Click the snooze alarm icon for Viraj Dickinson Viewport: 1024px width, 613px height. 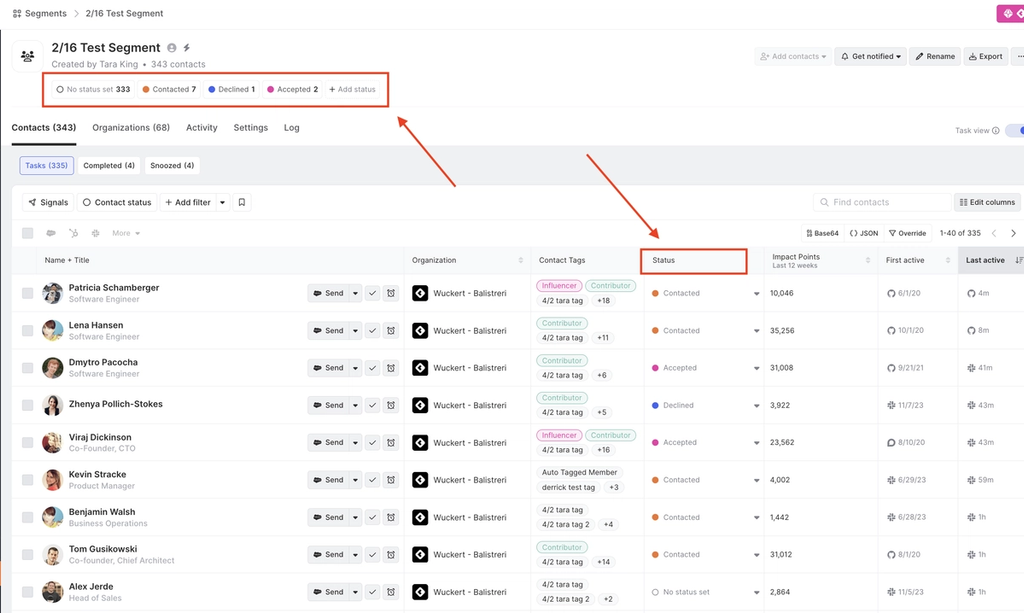click(x=391, y=442)
